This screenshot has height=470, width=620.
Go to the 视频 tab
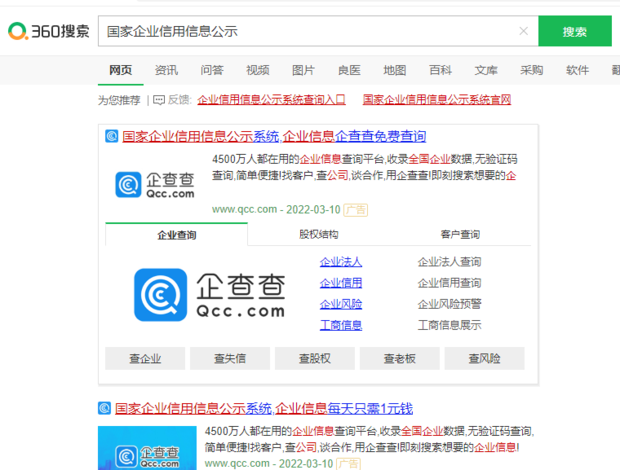tap(258, 70)
